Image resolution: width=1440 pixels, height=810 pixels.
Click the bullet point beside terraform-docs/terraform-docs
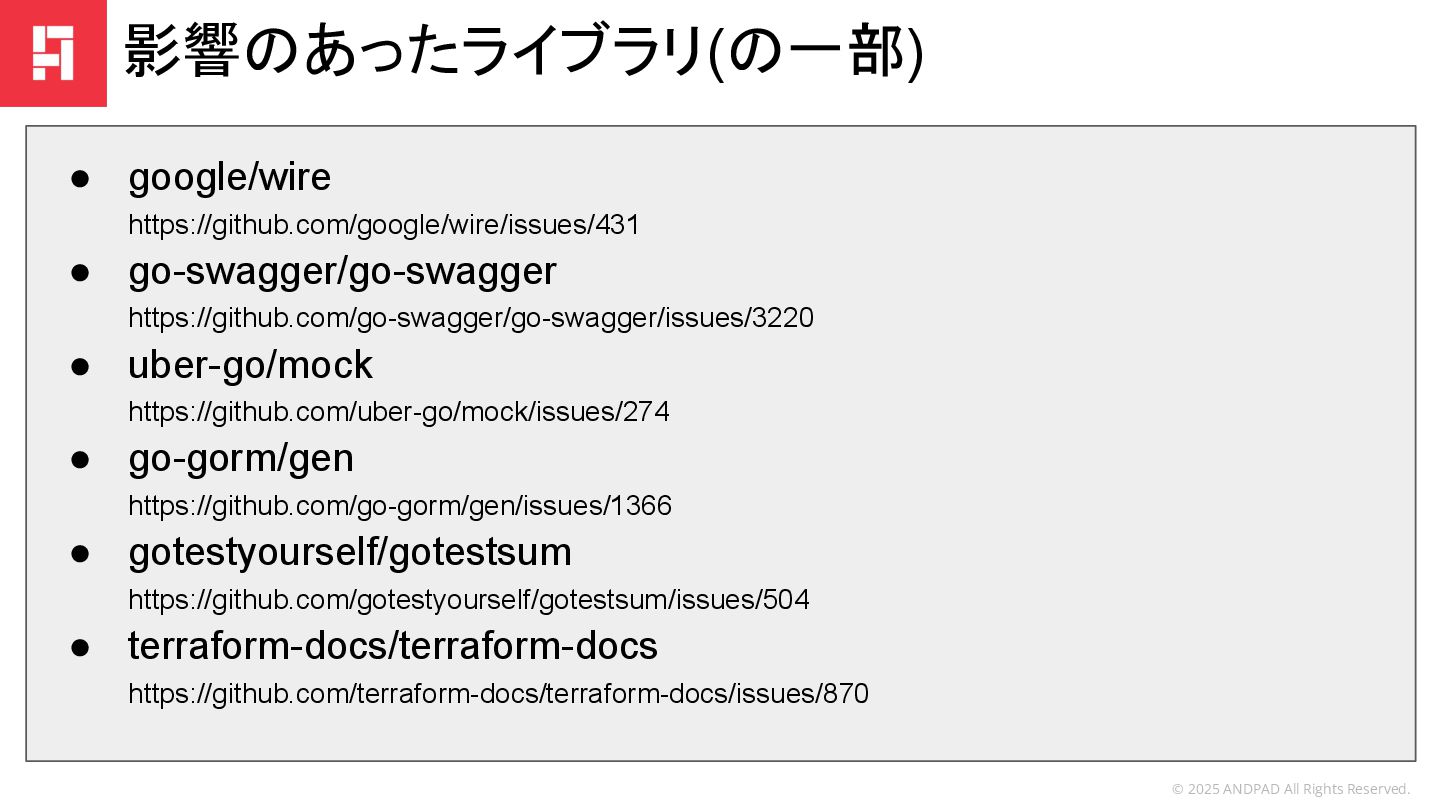[x=80, y=647]
